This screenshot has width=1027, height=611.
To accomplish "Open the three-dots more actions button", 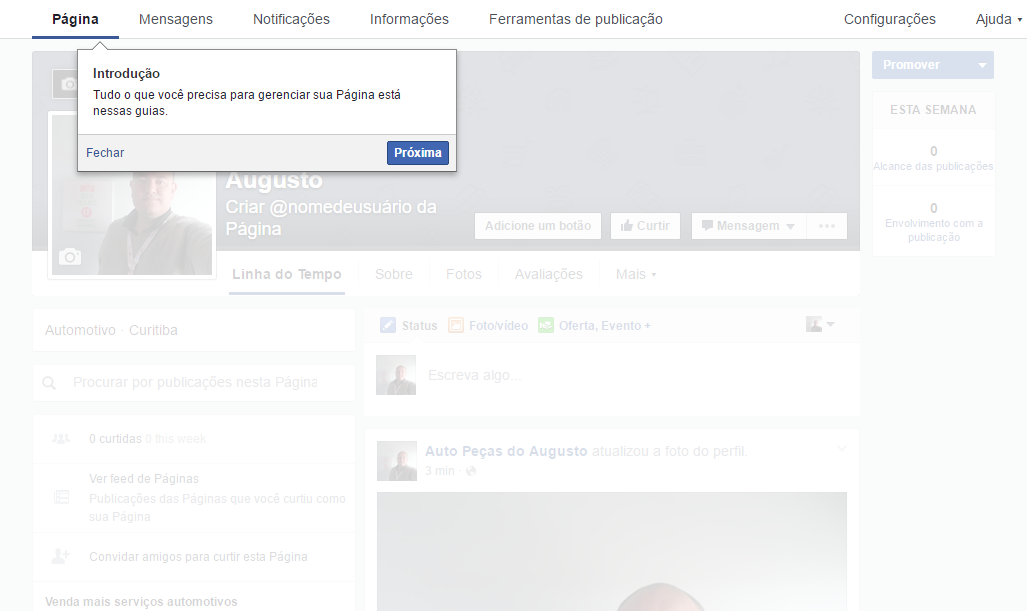I will (827, 226).
